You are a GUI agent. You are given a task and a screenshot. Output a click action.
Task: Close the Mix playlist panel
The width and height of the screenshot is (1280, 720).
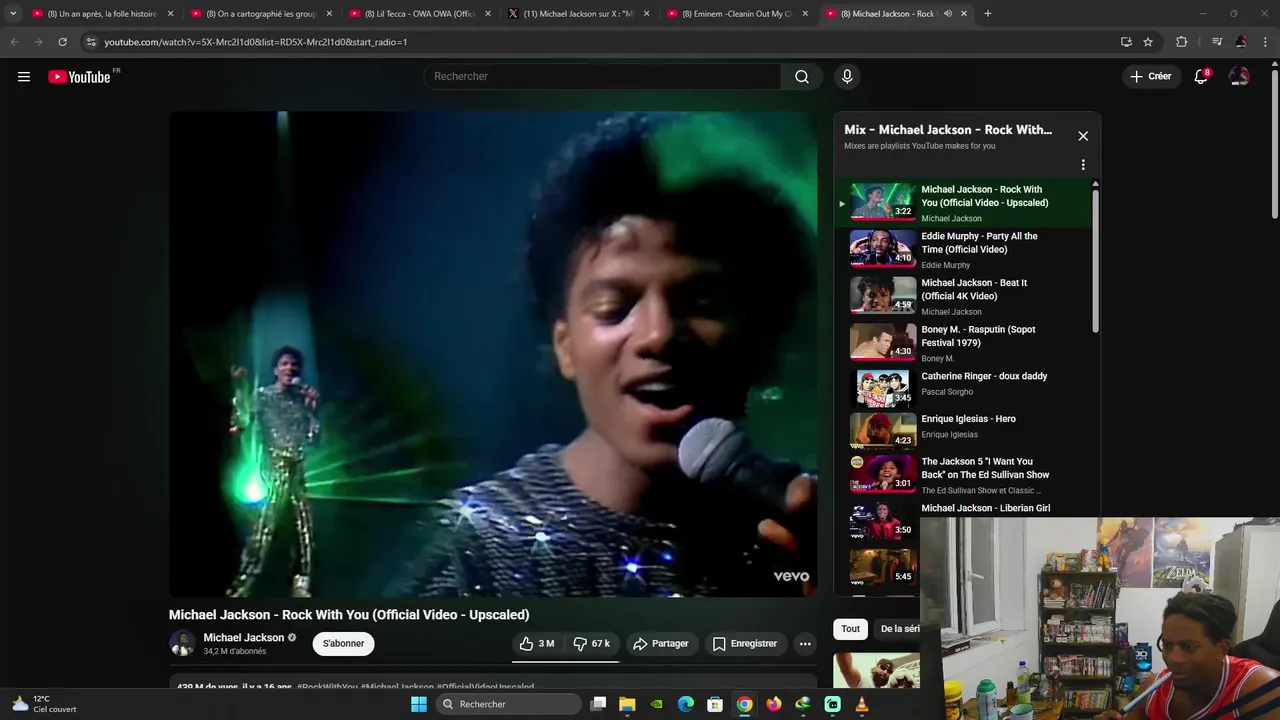[x=1083, y=136]
